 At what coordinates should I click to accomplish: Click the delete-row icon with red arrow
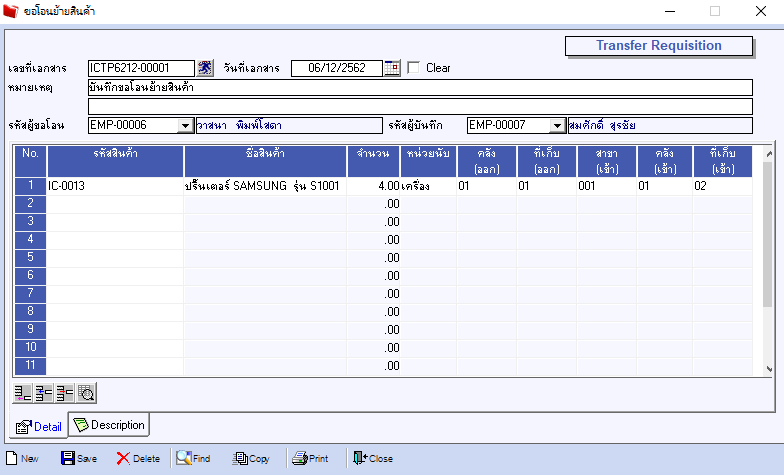[64, 394]
